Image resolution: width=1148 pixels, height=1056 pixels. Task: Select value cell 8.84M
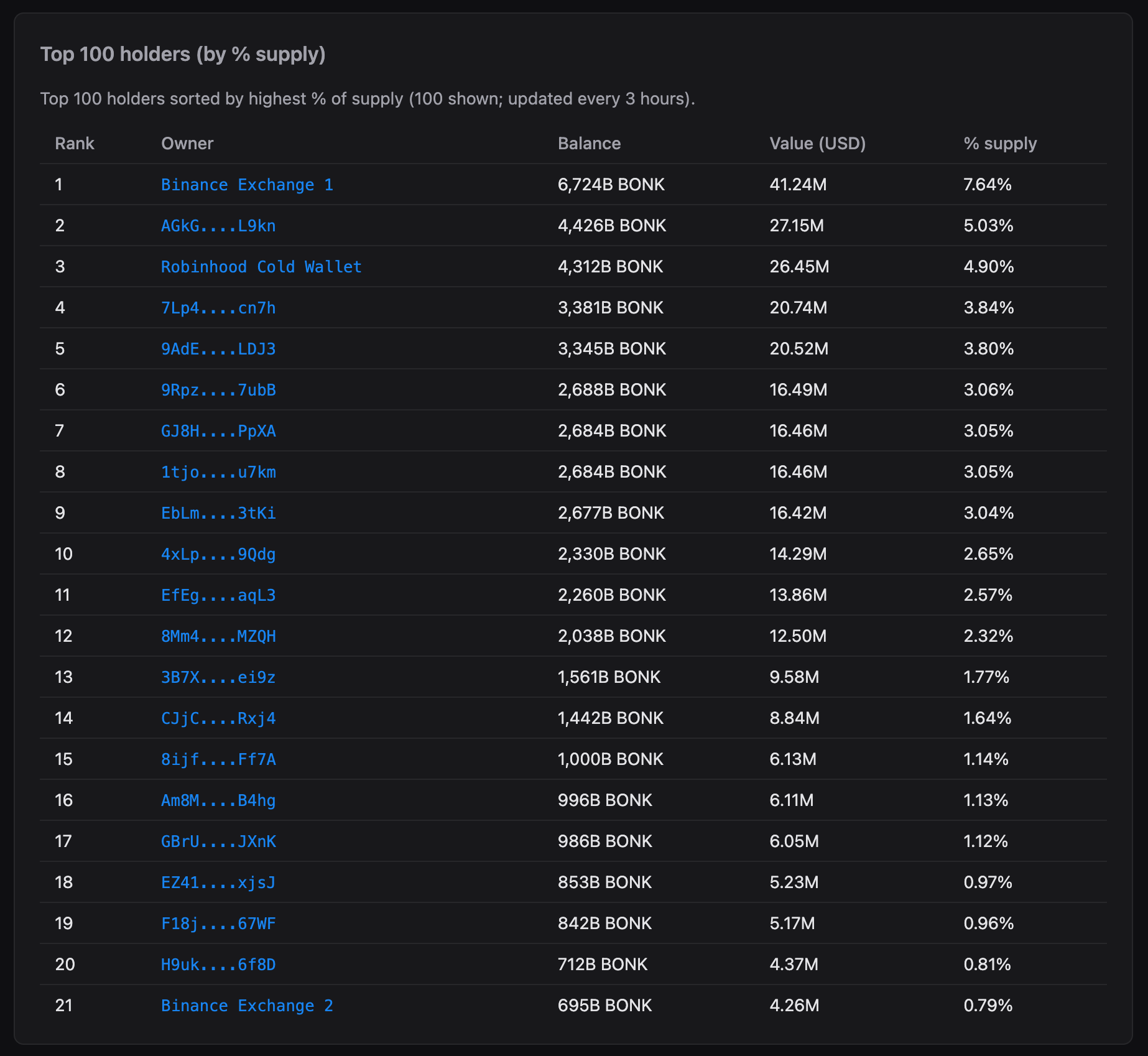coord(795,718)
